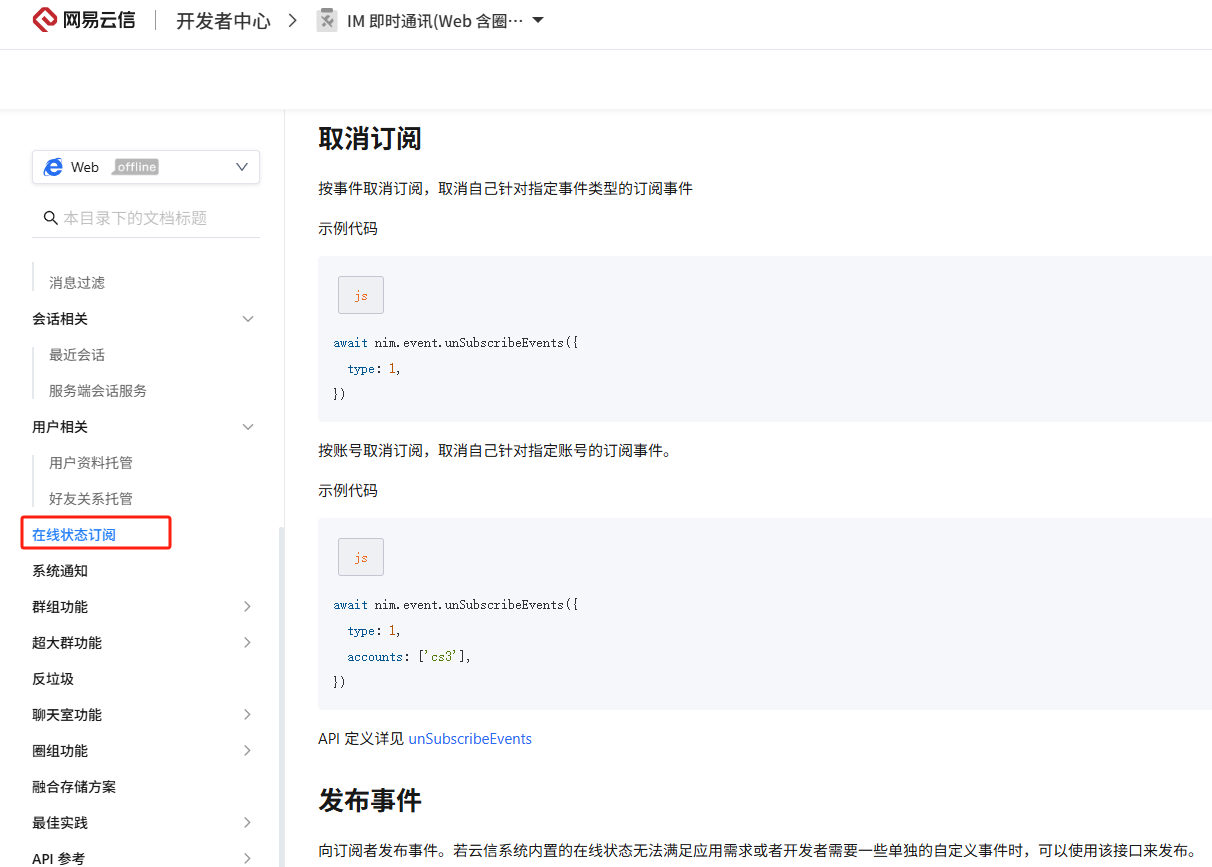Focus the 本目录下的文档标题 search field

click(146, 218)
